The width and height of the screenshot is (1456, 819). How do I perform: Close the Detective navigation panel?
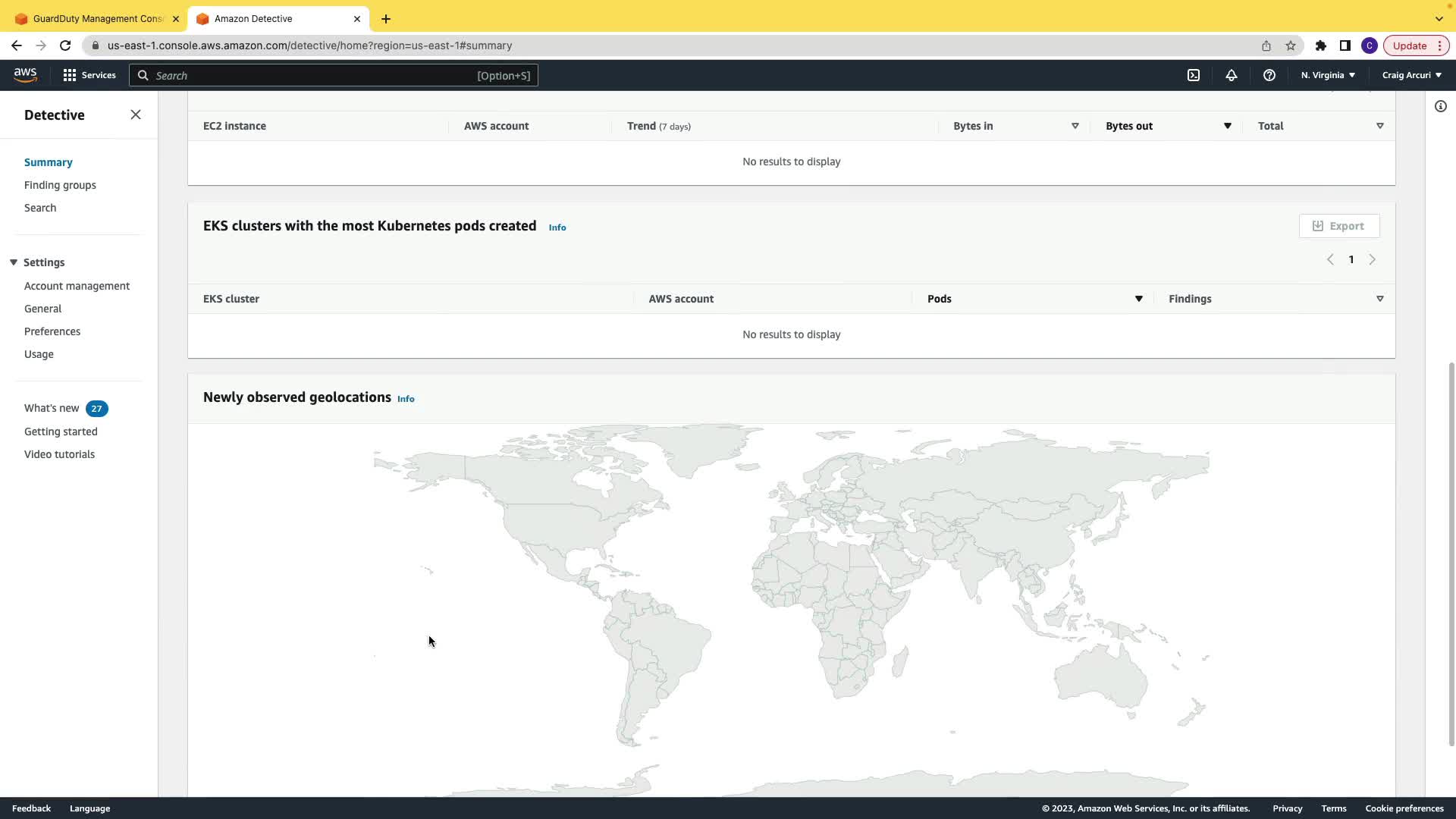pyautogui.click(x=136, y=115)
